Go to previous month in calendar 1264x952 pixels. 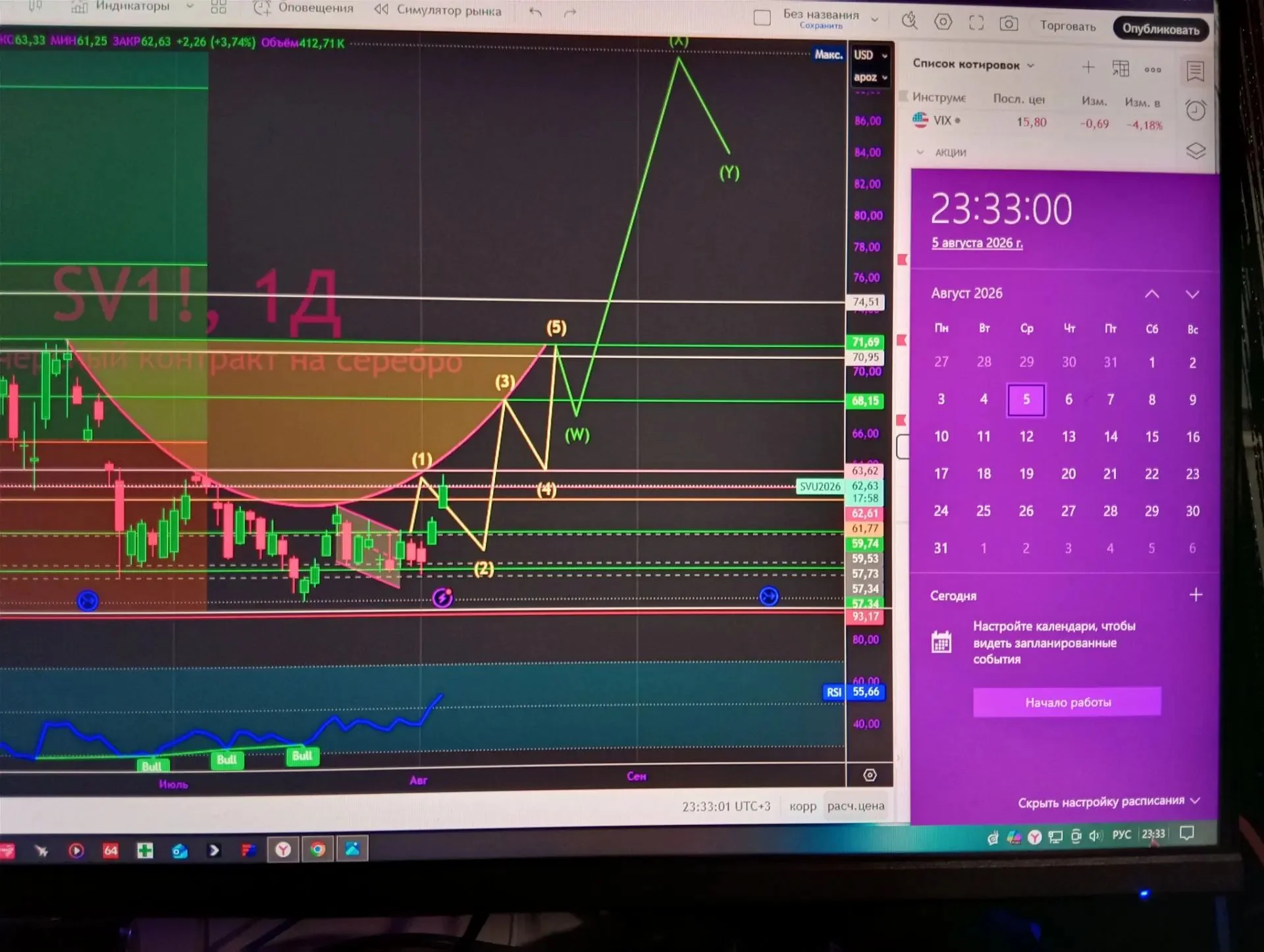[x=1151, y=294]
